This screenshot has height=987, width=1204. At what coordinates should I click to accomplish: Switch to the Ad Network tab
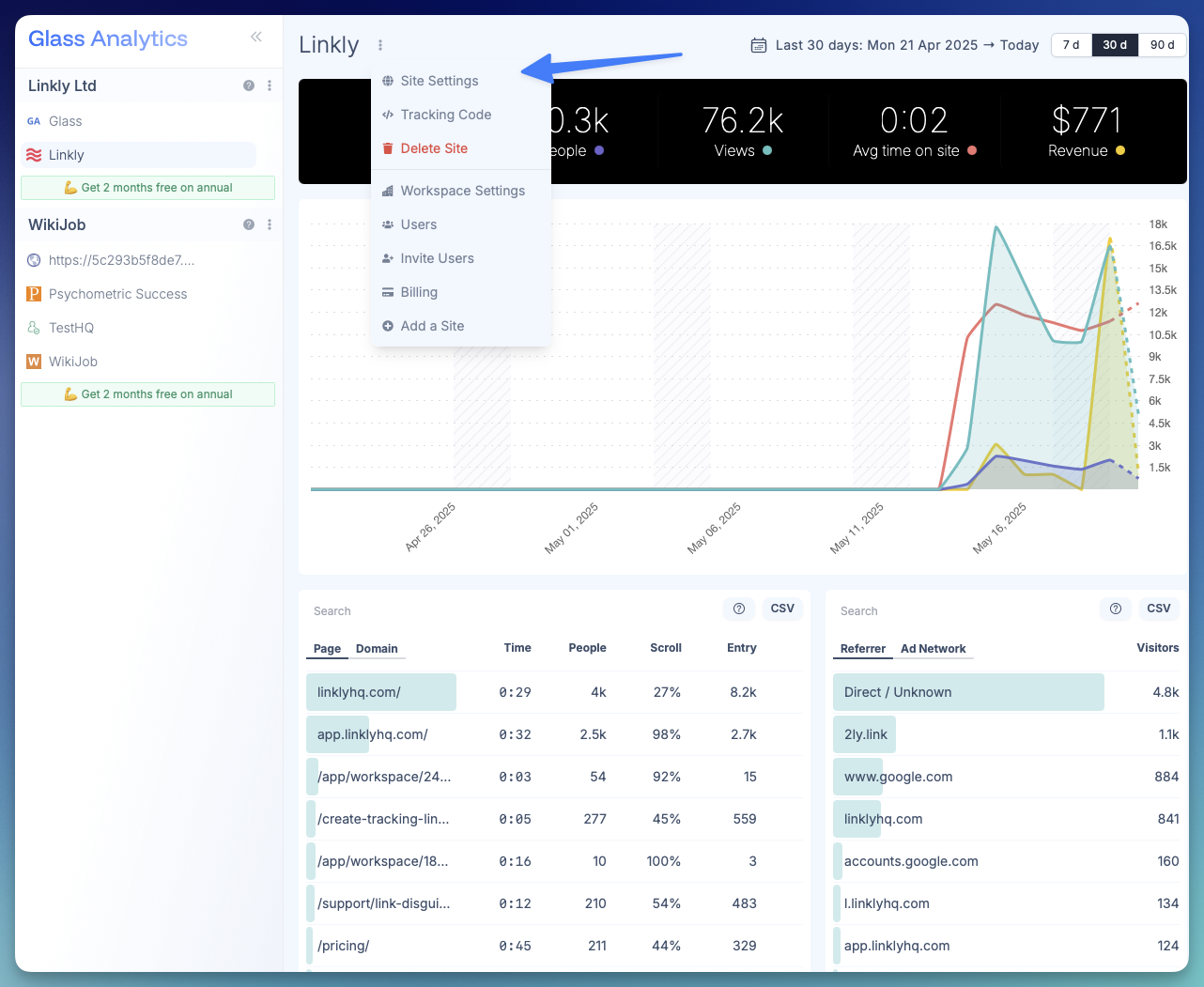(x=934, y=649)
